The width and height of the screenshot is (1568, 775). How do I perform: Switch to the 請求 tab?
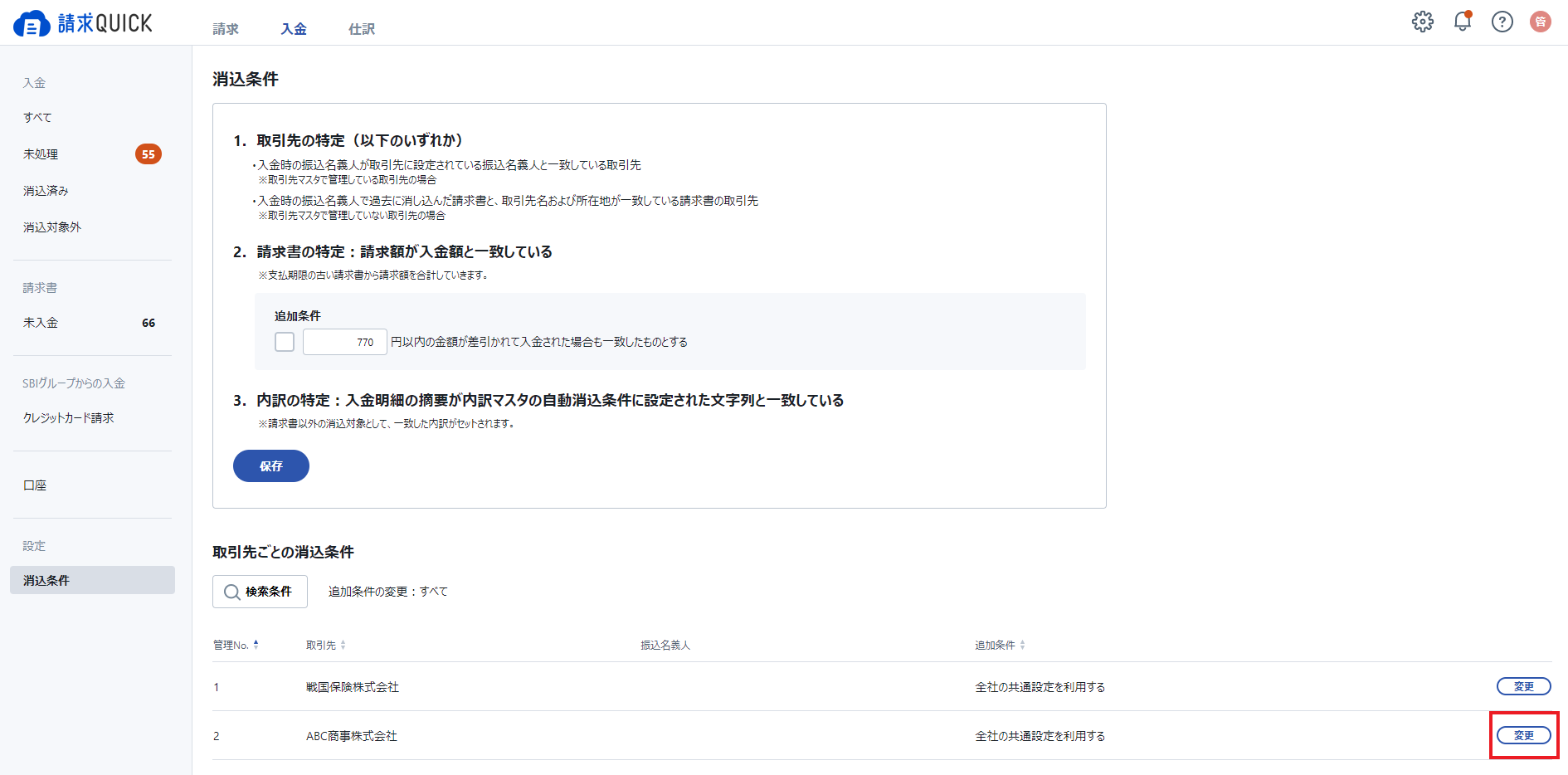(226, 29)
